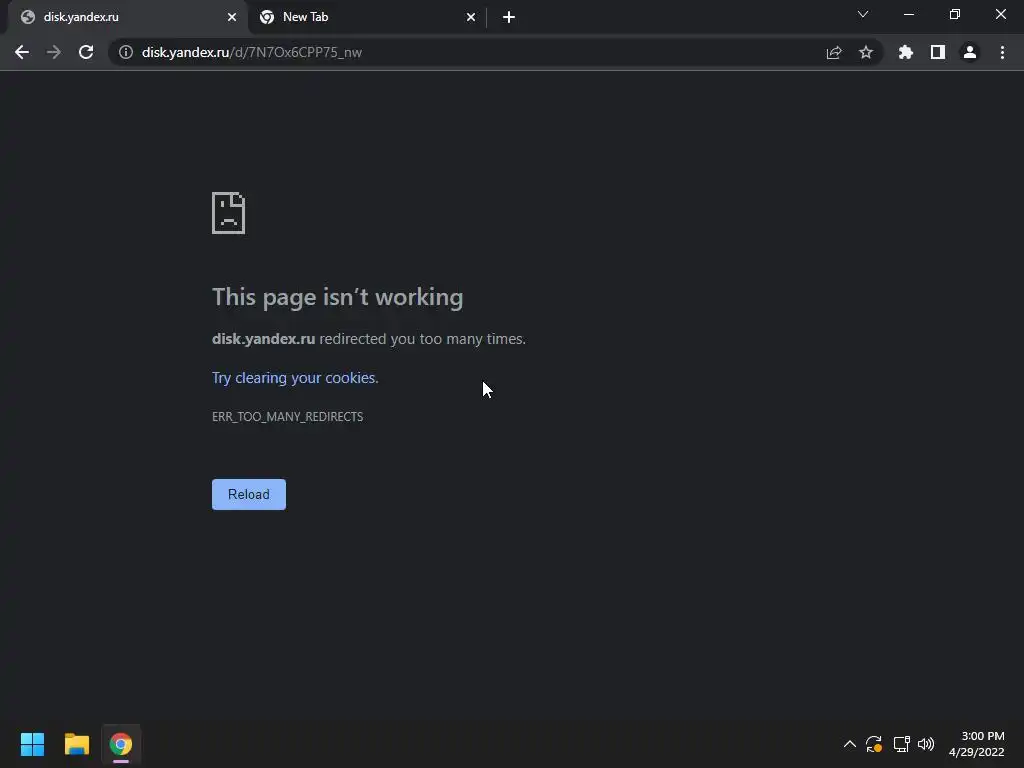
Task: Click the forward navigation arrow
Action: (x=54, y=52)
